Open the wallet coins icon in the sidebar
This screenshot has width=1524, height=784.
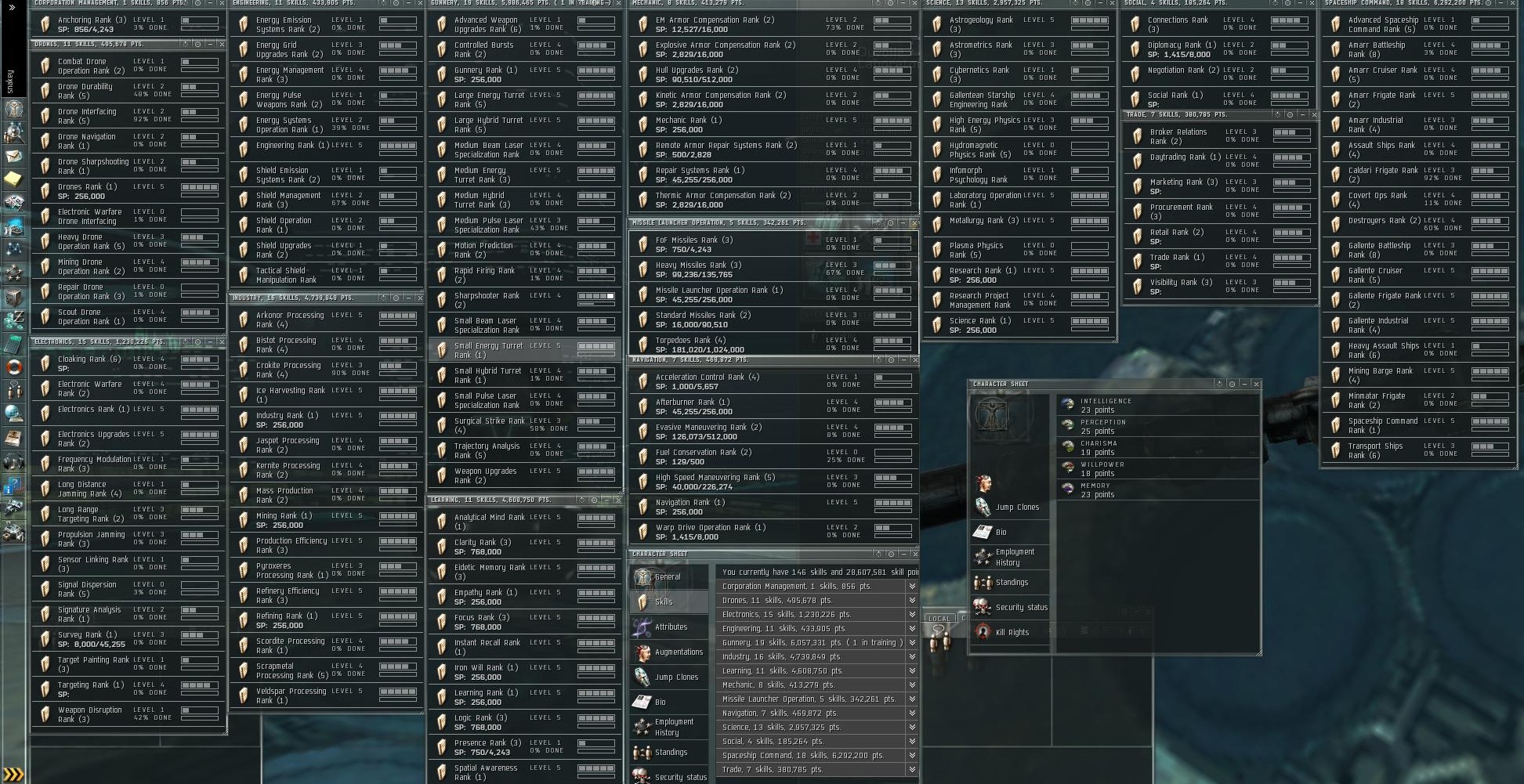coord(14,321)
